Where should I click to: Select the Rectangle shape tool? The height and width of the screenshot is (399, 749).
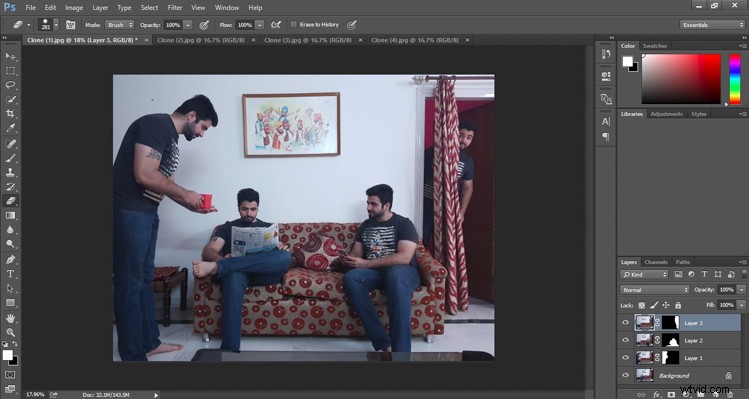click(10, 303)
